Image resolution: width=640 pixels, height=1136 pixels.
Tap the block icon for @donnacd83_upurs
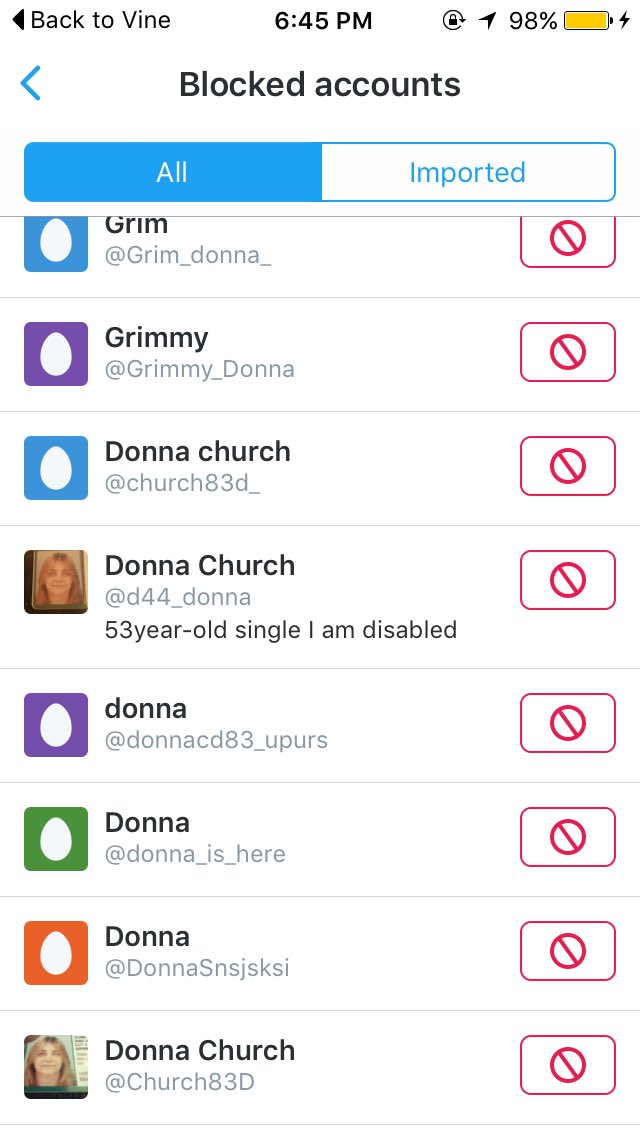point(568,723)
